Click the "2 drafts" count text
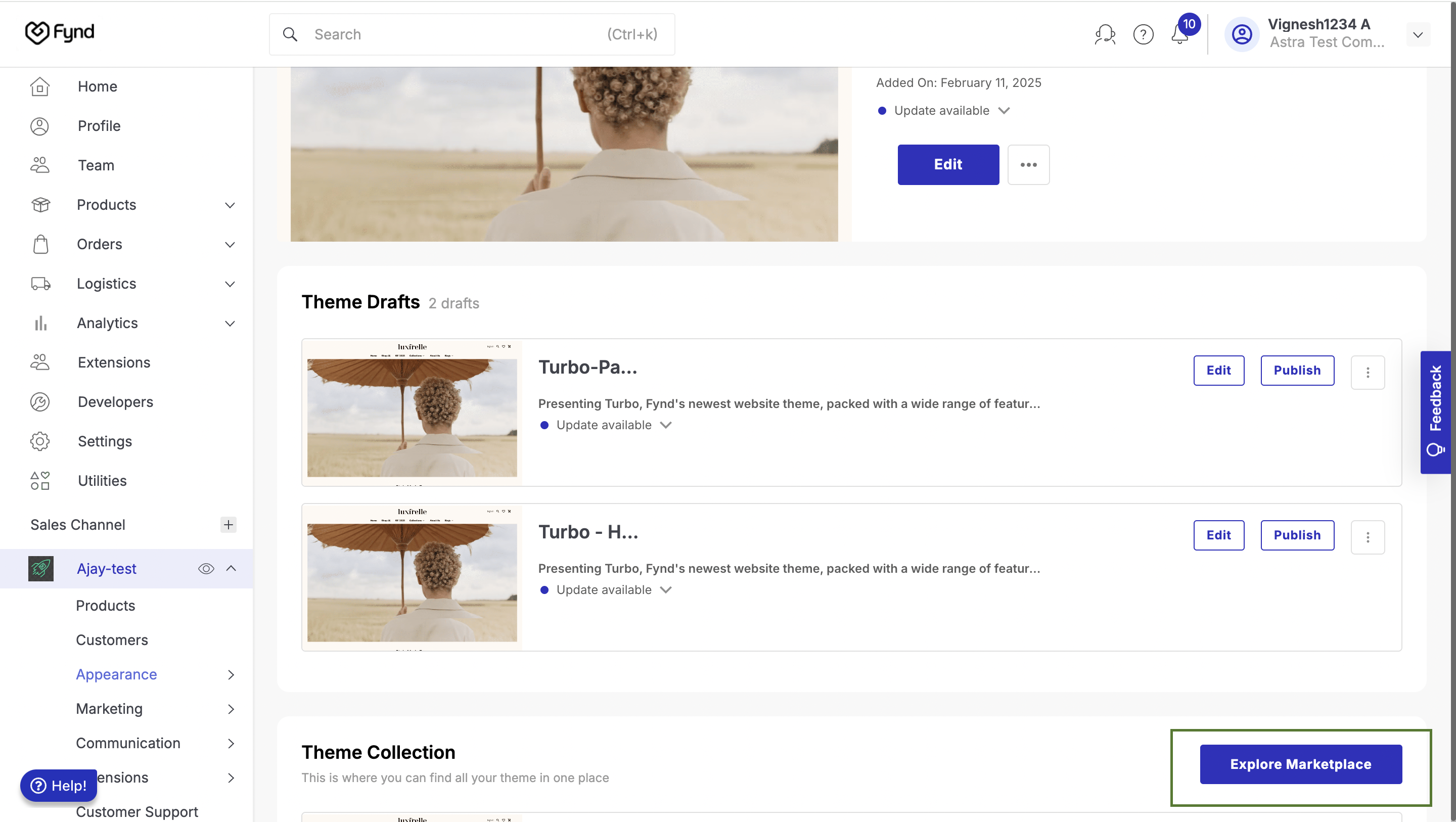The width and height of the screenshot is (1456, 822). 453,304
